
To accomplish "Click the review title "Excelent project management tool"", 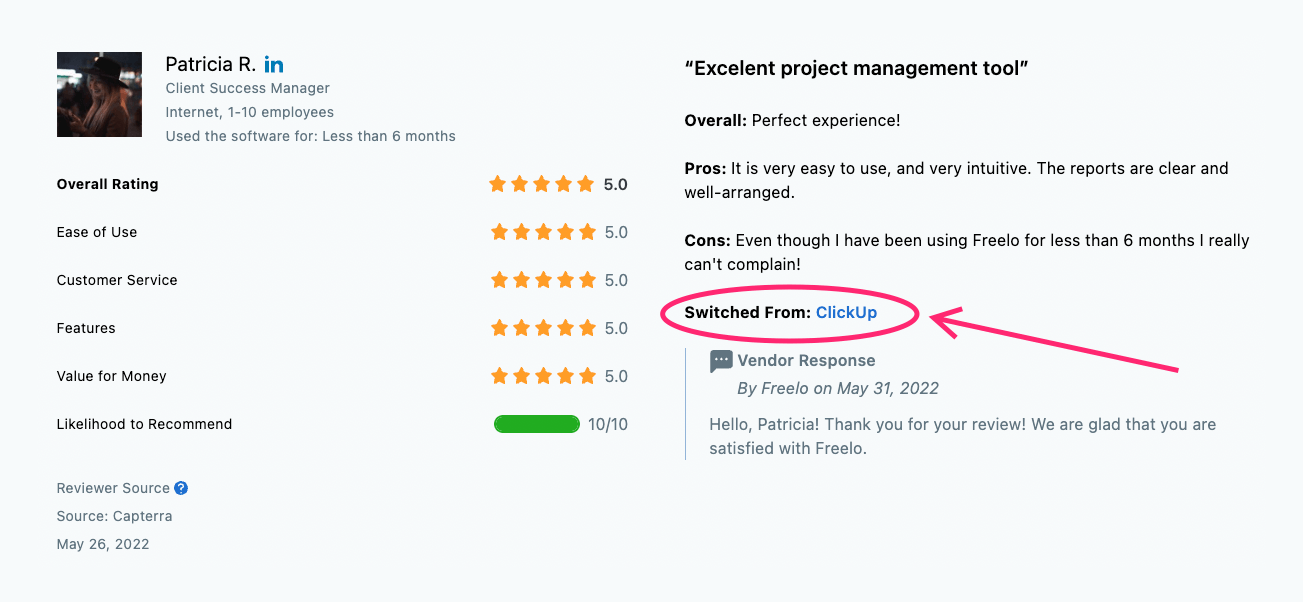I will coord(857,68).
